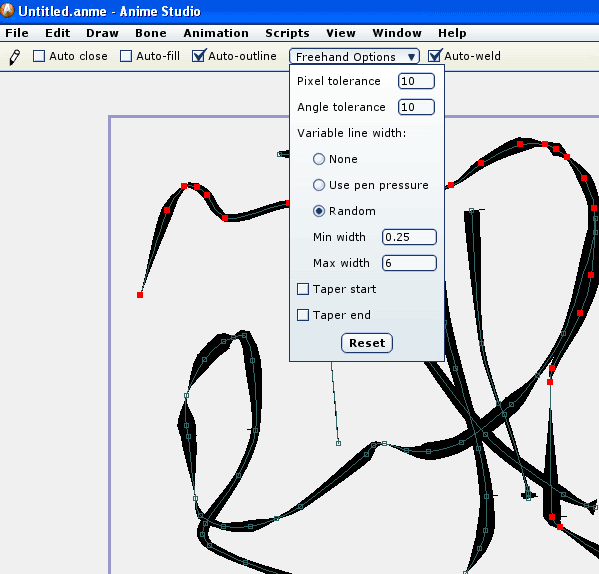Image resolution: width=599 pixels, height=574 pixels.
Task: Open the Draw menu
Action: pos(102,33)
